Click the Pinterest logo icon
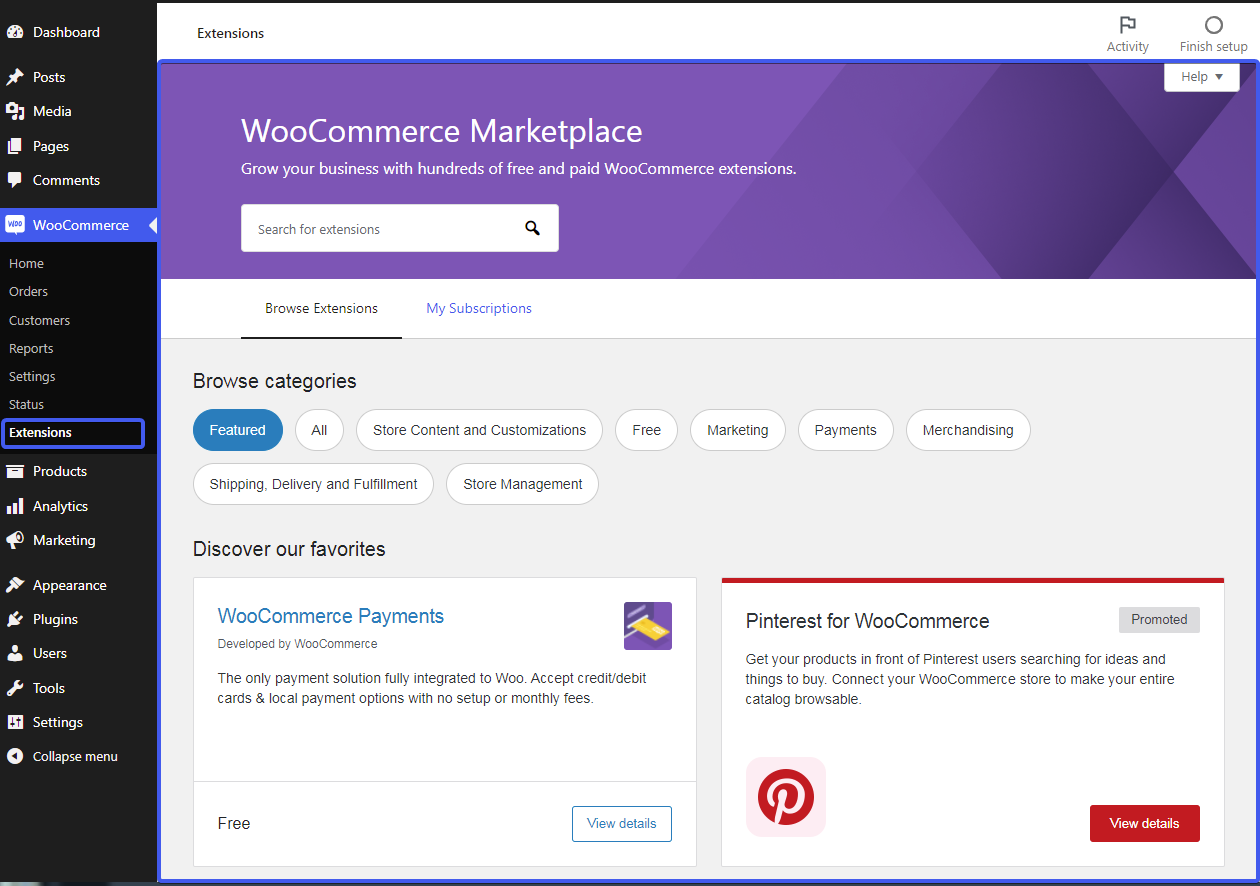 click(785, 797)
